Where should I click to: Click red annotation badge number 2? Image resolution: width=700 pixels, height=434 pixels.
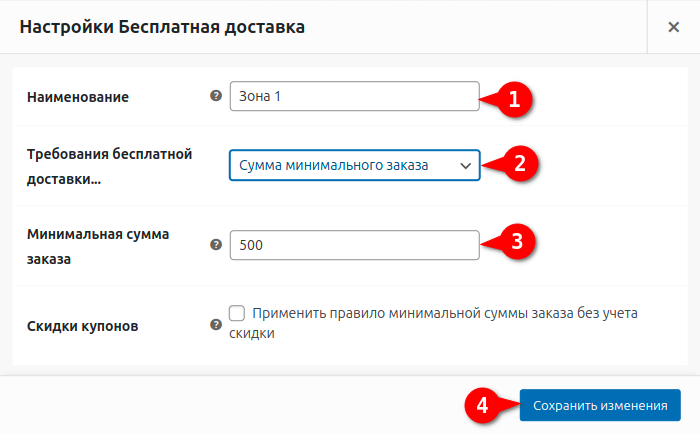coord(515,164)
